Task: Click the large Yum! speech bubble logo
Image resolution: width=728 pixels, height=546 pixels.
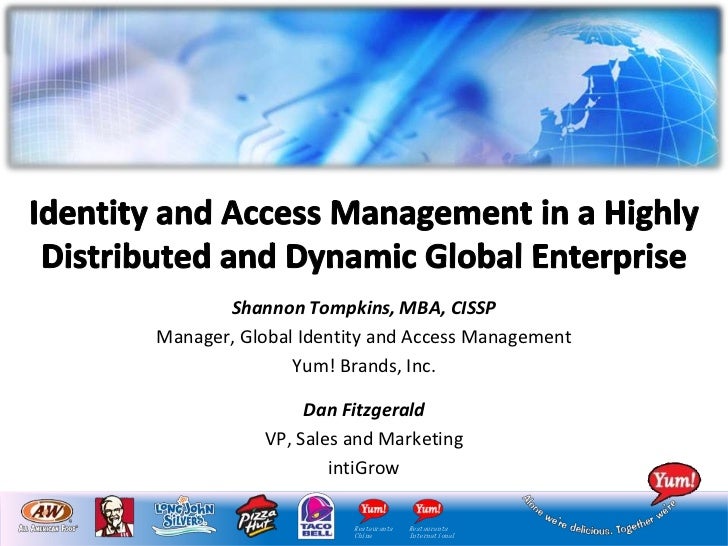Action: click(674, 482)
